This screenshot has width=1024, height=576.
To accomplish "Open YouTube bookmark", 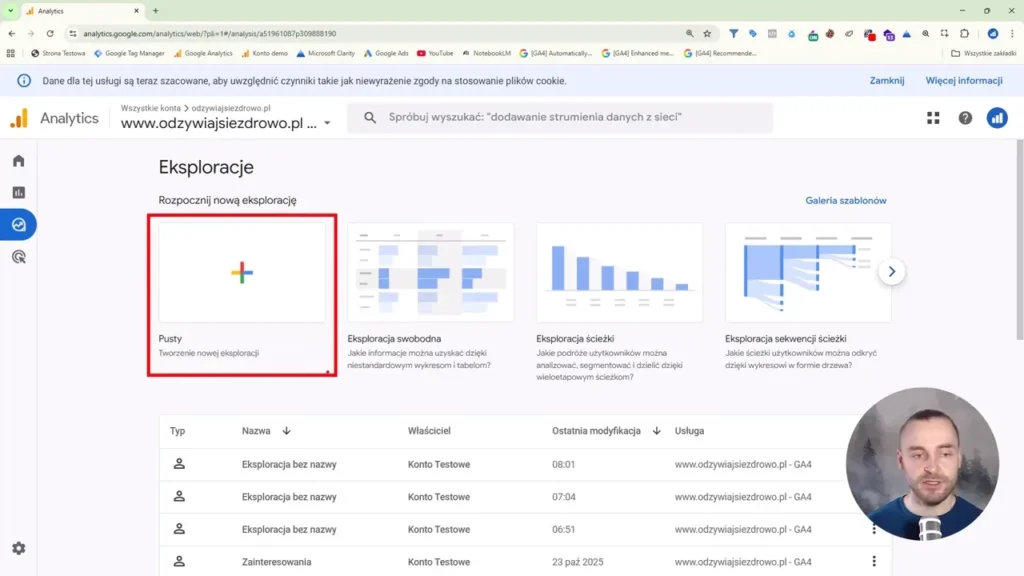I will (435, 54).
